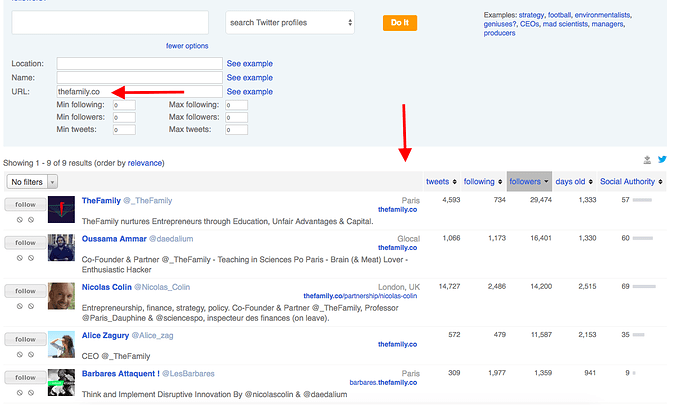Click the Max followers number box
The height and width of the screenshot is (405, 690).
236,118
